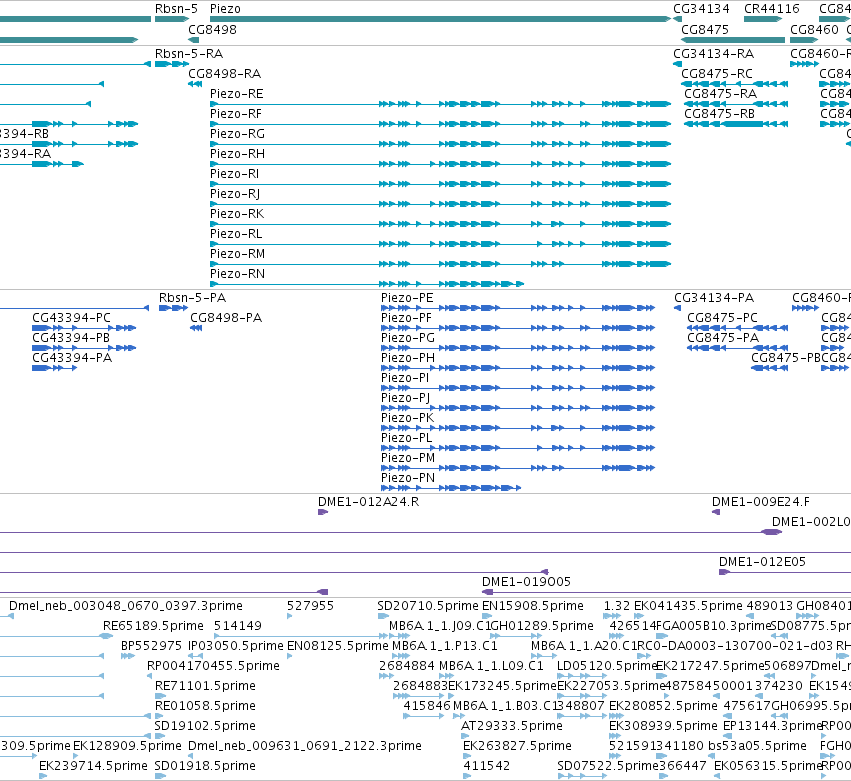The height and width of the screenshot is (781, 851).
Task: Open transcript Rbsn-5-RA
Action: point(189,54)
